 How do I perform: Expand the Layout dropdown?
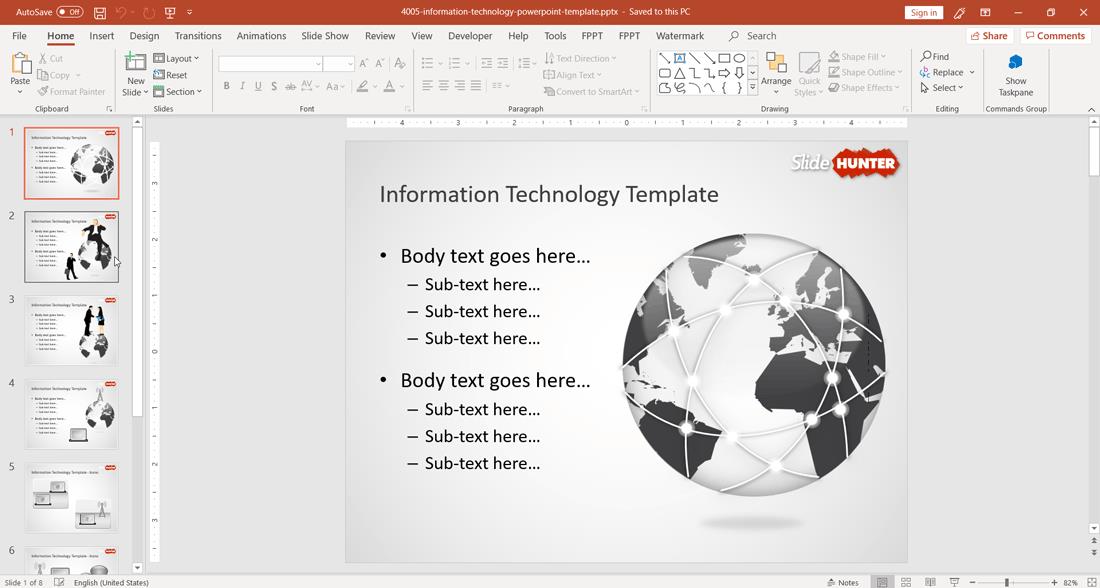coord(176,59)
